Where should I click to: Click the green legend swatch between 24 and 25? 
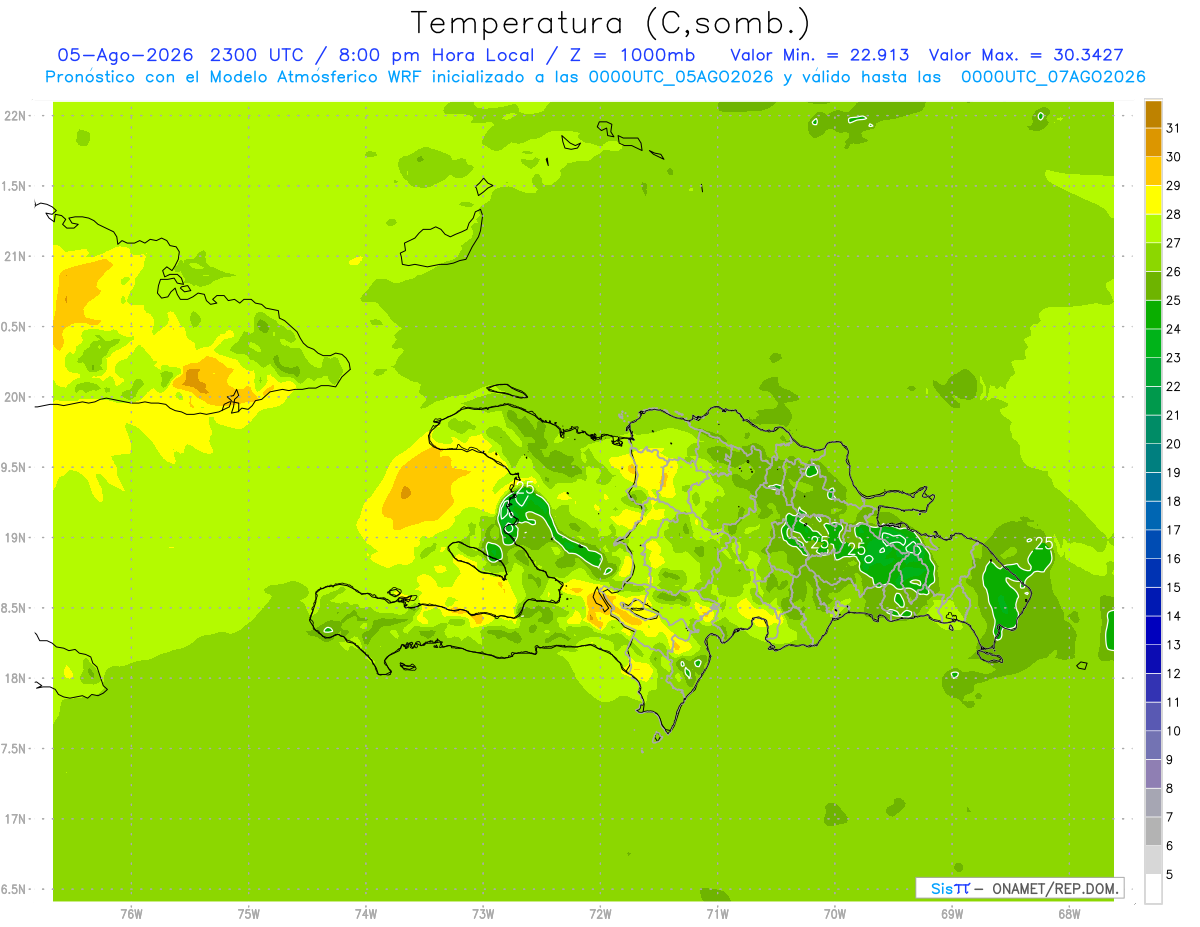coord(1153,314)
